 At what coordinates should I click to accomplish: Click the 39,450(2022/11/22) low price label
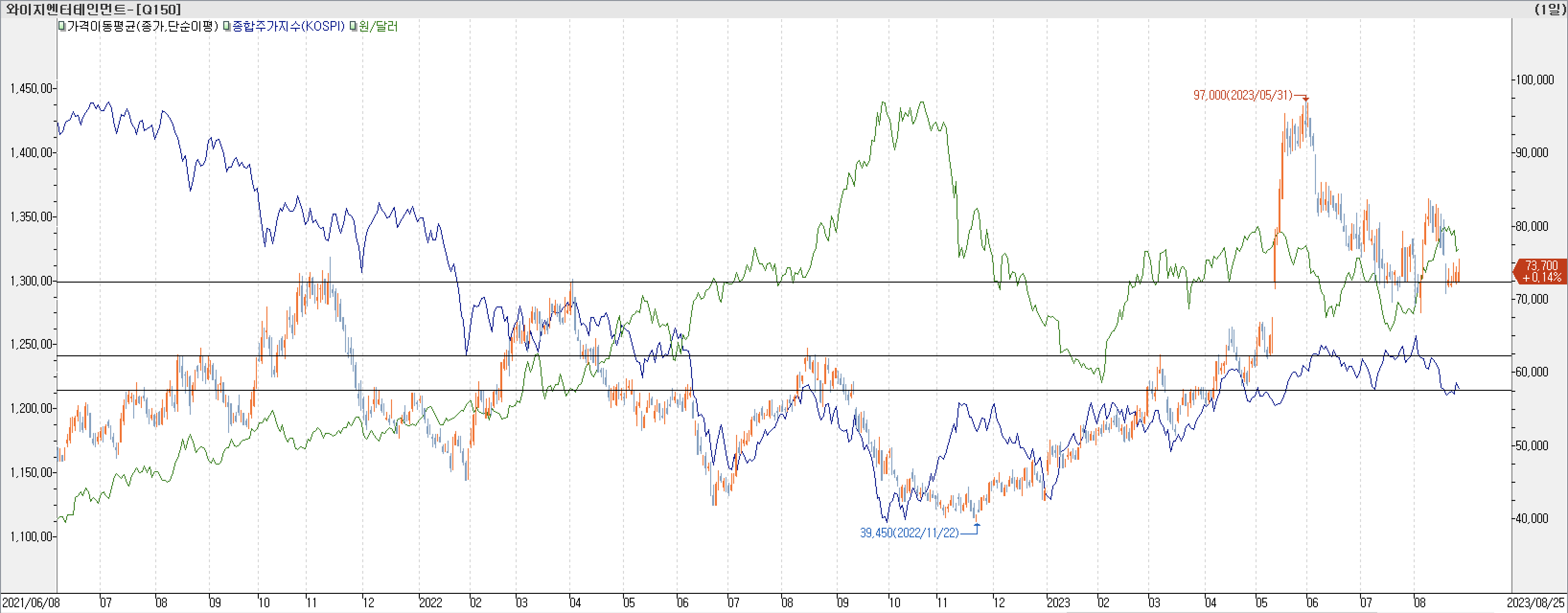click(x=909, y=534)
